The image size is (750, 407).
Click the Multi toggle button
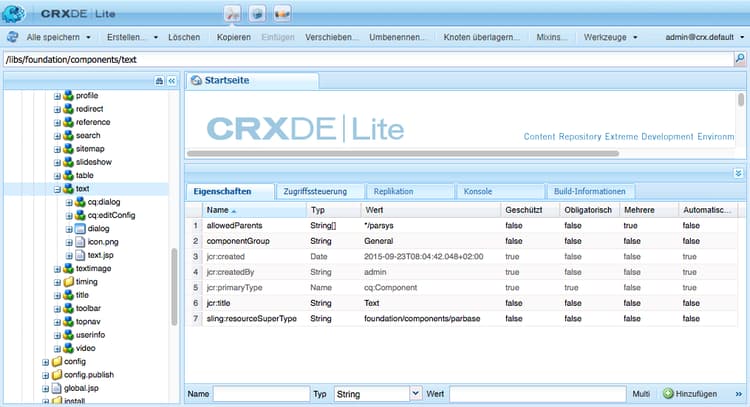[x=641, y=394]
